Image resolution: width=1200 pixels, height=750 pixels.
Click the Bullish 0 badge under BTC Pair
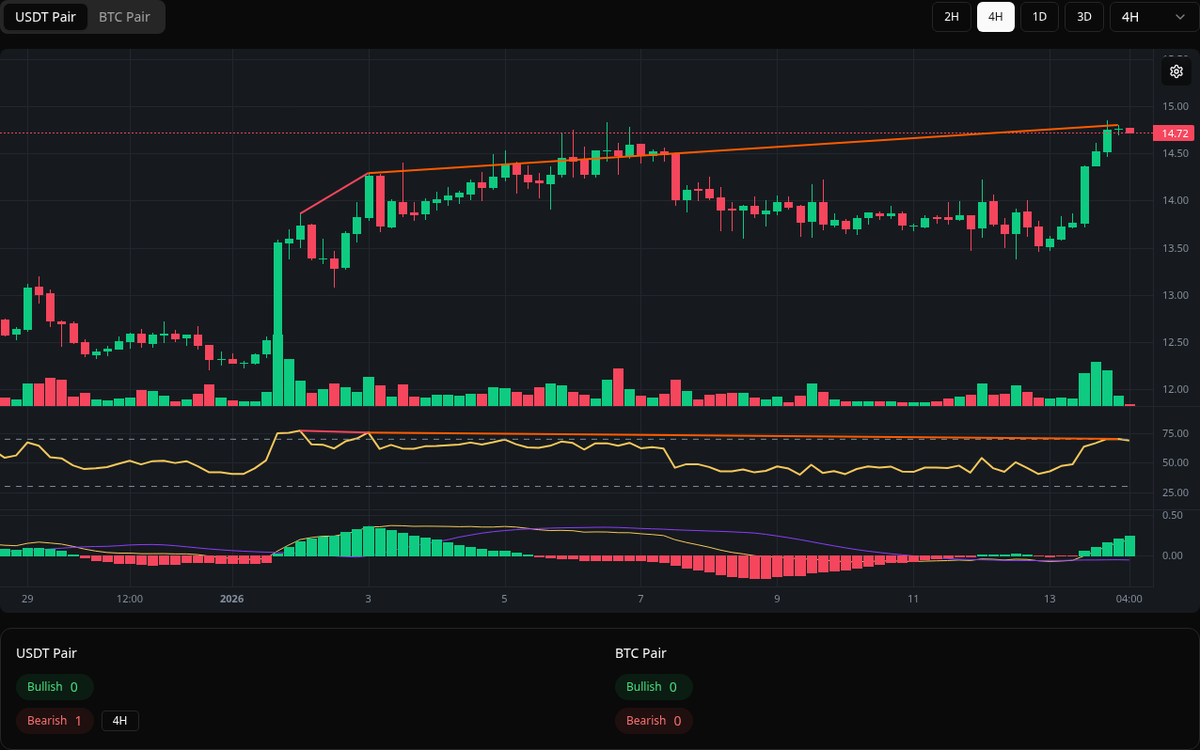coord(653,686)
